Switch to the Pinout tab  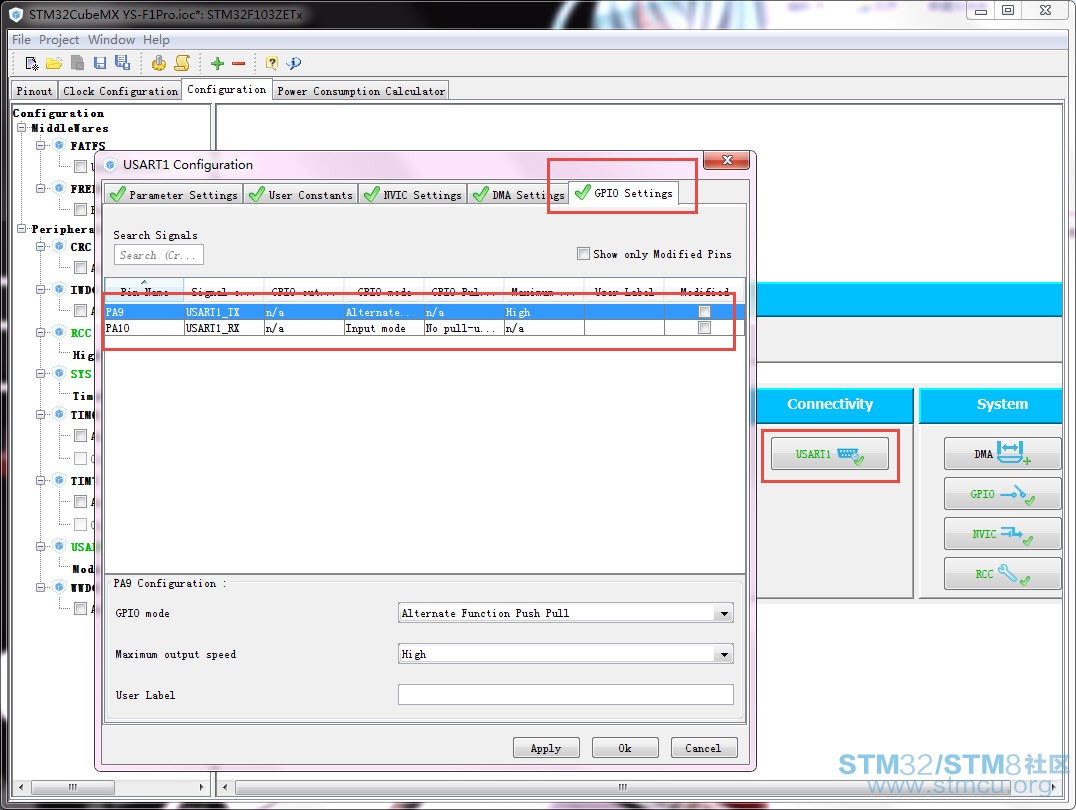click(x=34, y=91)
